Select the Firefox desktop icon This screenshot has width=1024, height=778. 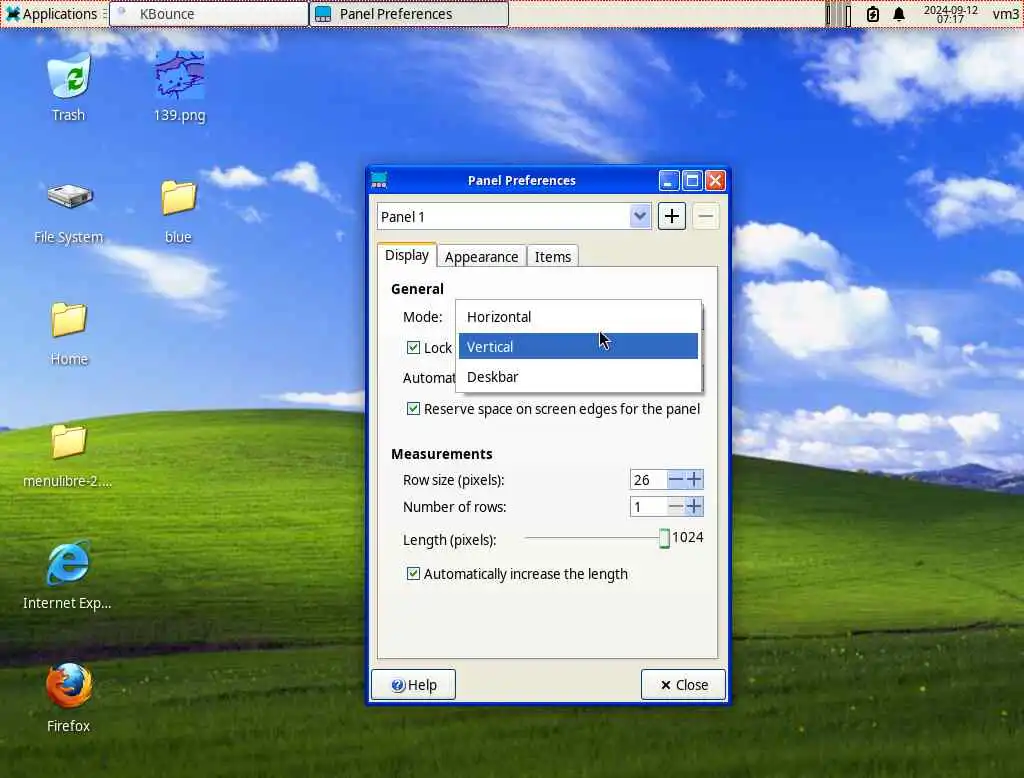(x=69, y=698)
